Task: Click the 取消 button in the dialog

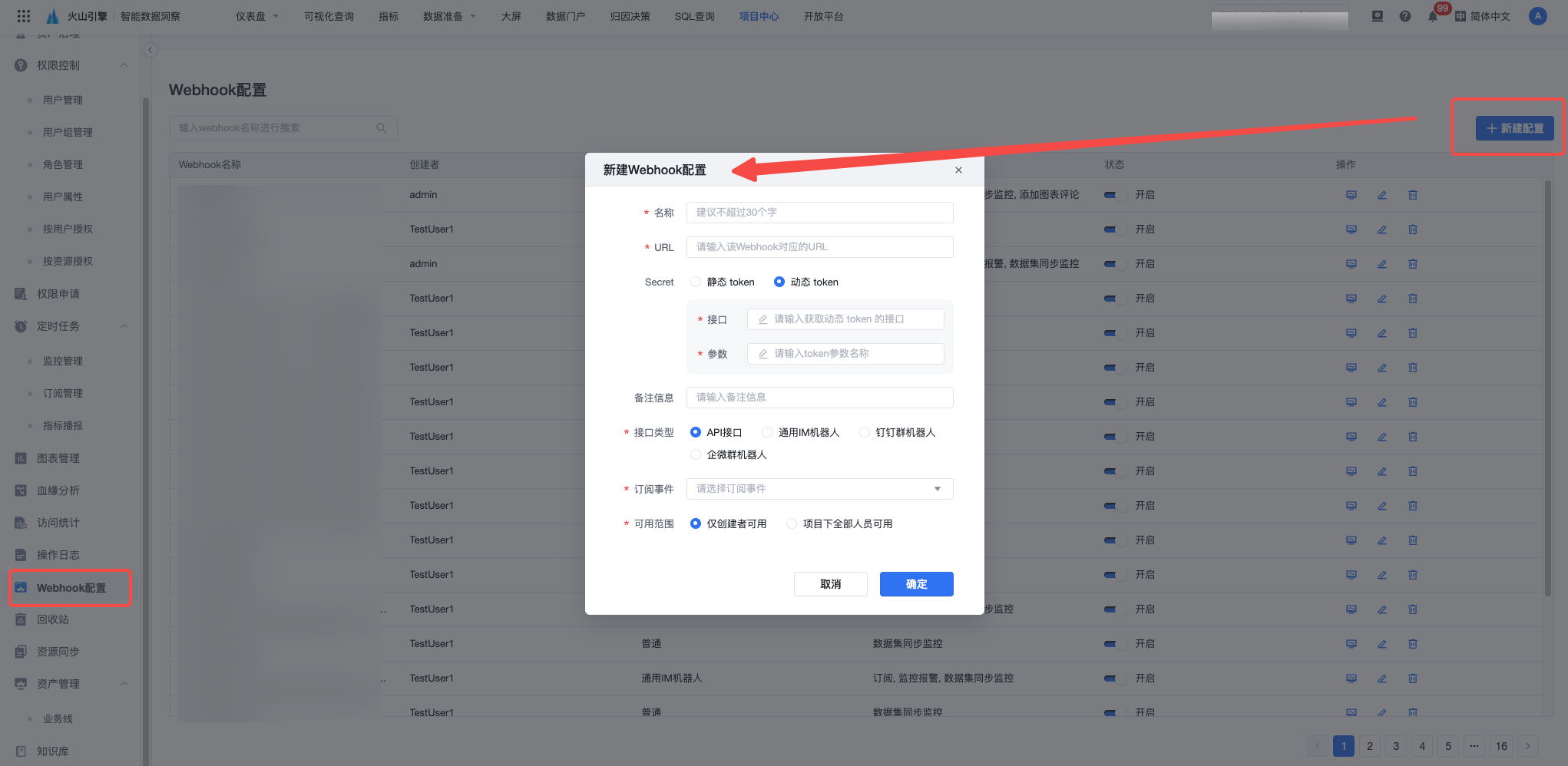Action: (x=830, y=584)
